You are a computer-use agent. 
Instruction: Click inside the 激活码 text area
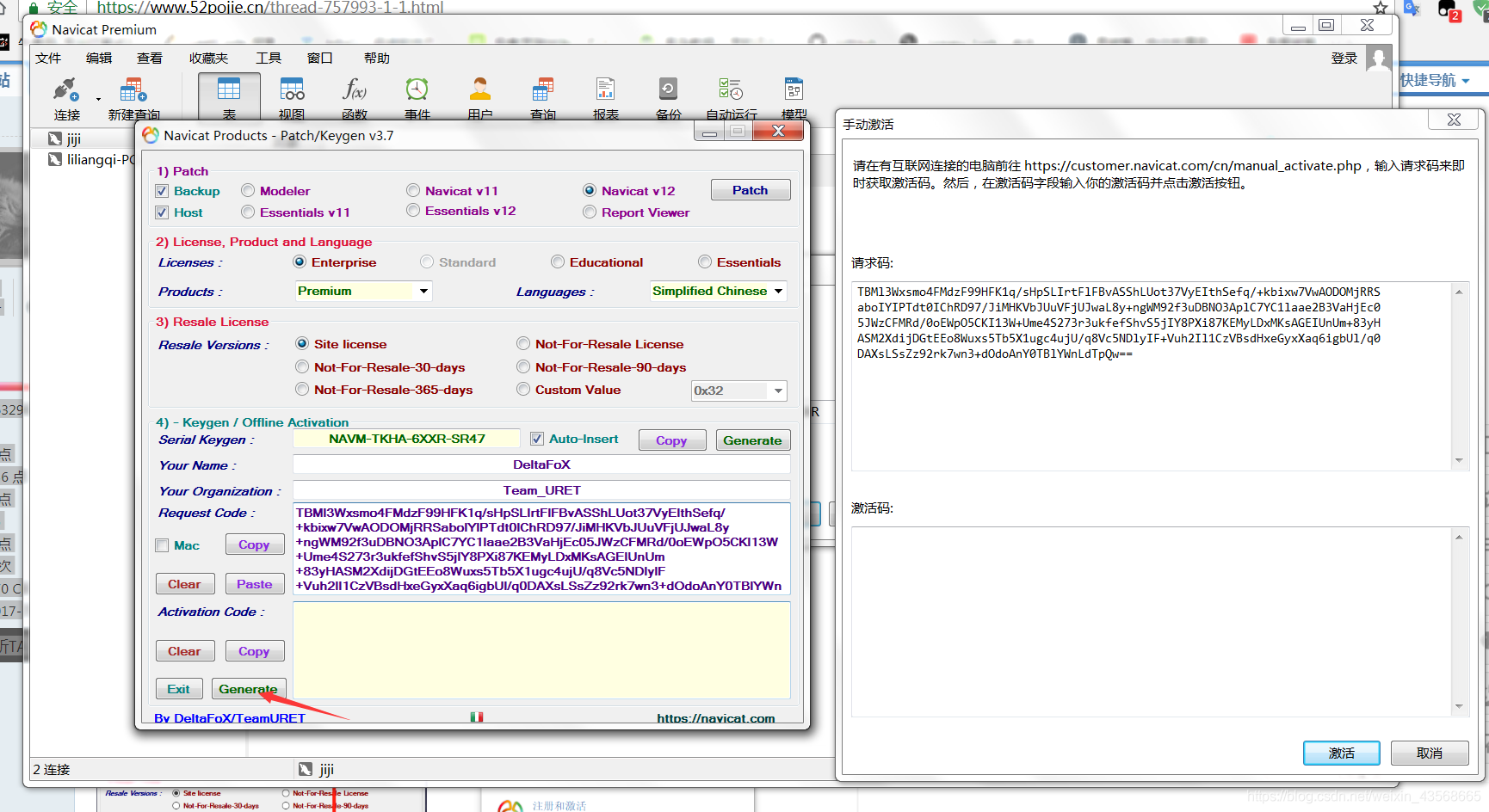pos(1151,621)
